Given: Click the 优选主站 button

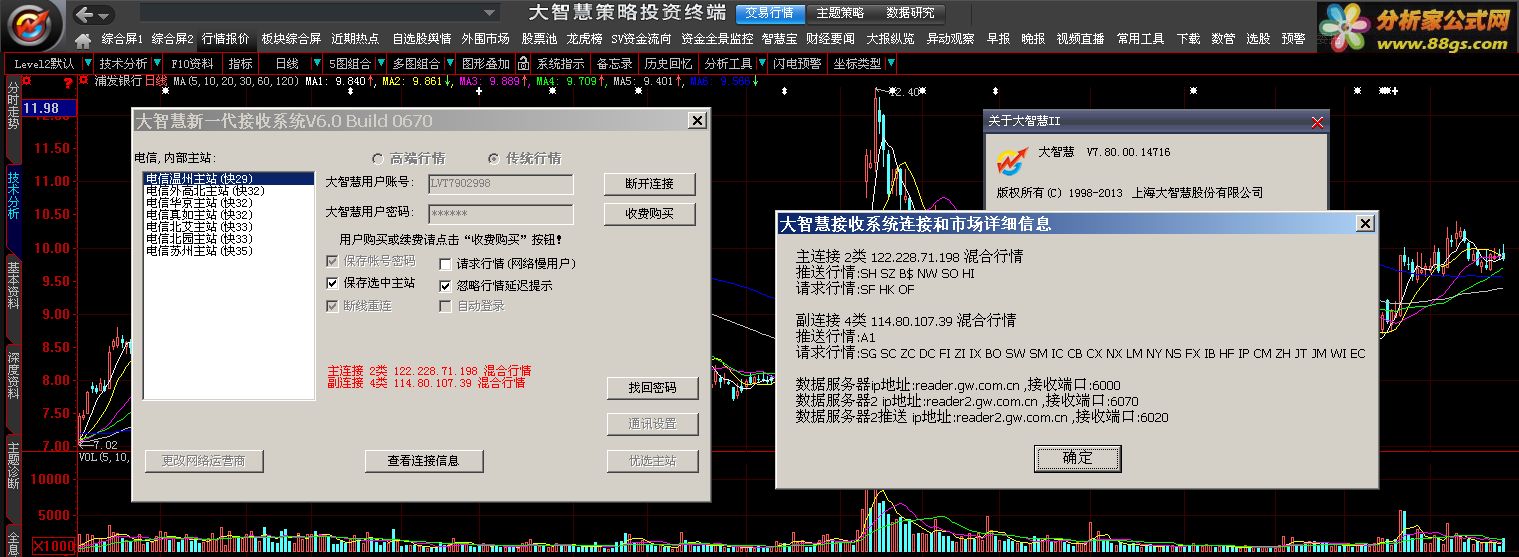Looking at the screenshot, I should coord(652,461).
